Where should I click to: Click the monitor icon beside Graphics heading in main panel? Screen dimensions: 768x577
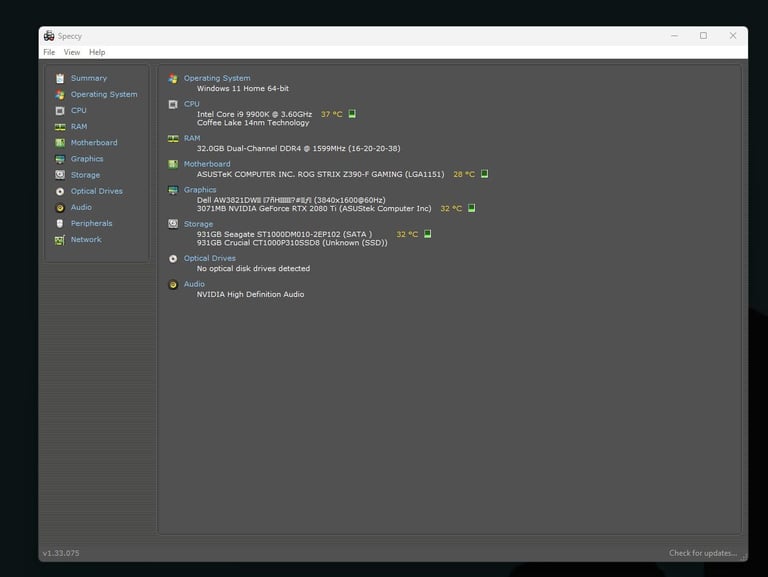(x=173, y=190)
